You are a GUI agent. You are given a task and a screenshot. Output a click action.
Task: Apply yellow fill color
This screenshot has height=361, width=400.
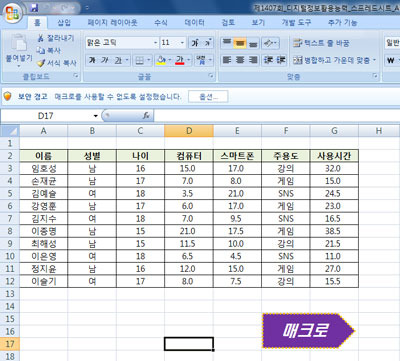click(x=161, y=60)
